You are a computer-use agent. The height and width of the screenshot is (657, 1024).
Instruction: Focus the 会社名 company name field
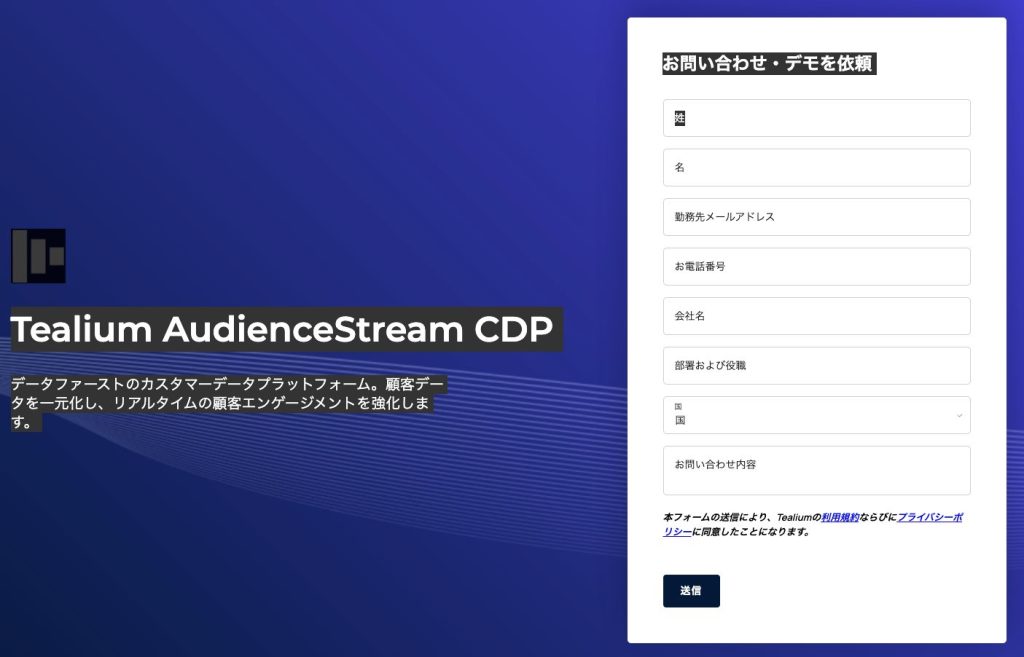[816, 316]
